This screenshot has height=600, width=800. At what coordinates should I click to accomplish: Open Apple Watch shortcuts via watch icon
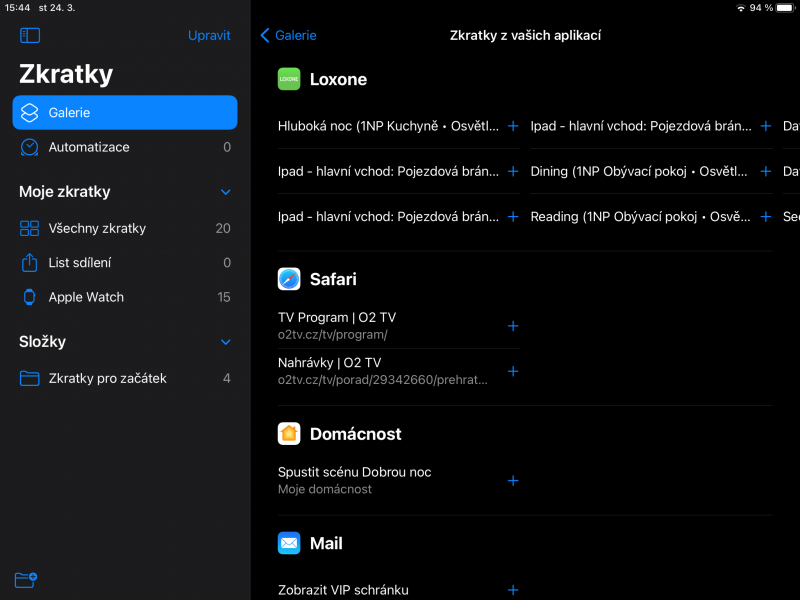pos(30,297)
